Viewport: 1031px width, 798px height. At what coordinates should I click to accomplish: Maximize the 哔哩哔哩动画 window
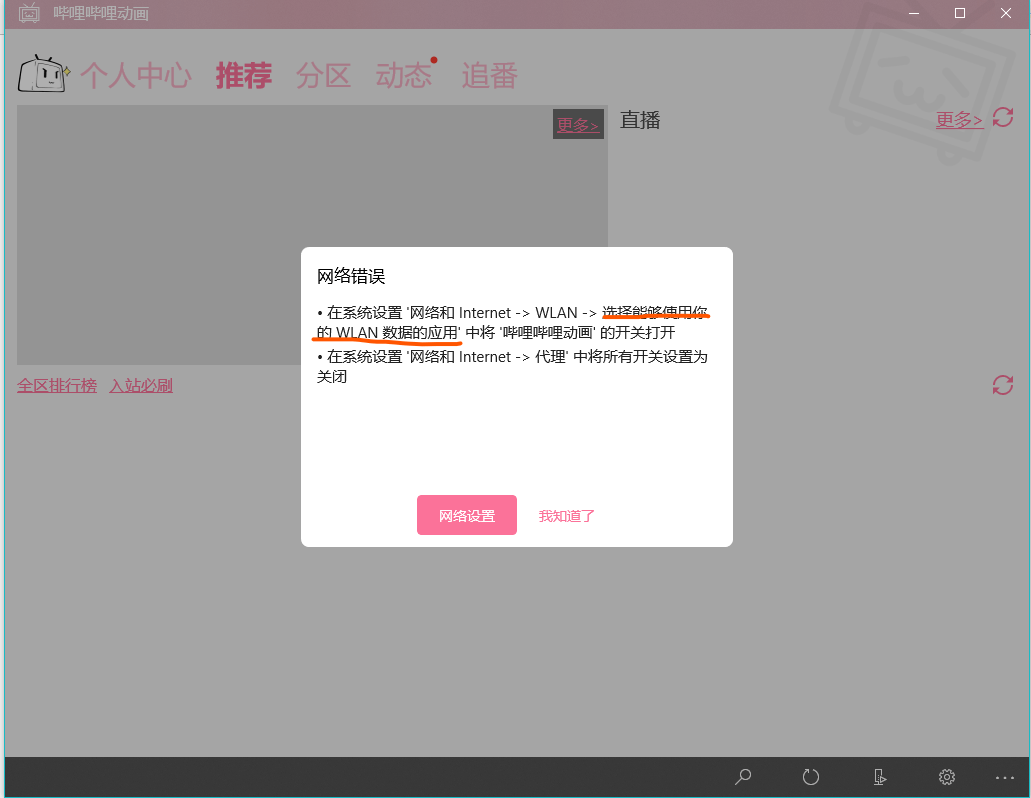point(960,13)
